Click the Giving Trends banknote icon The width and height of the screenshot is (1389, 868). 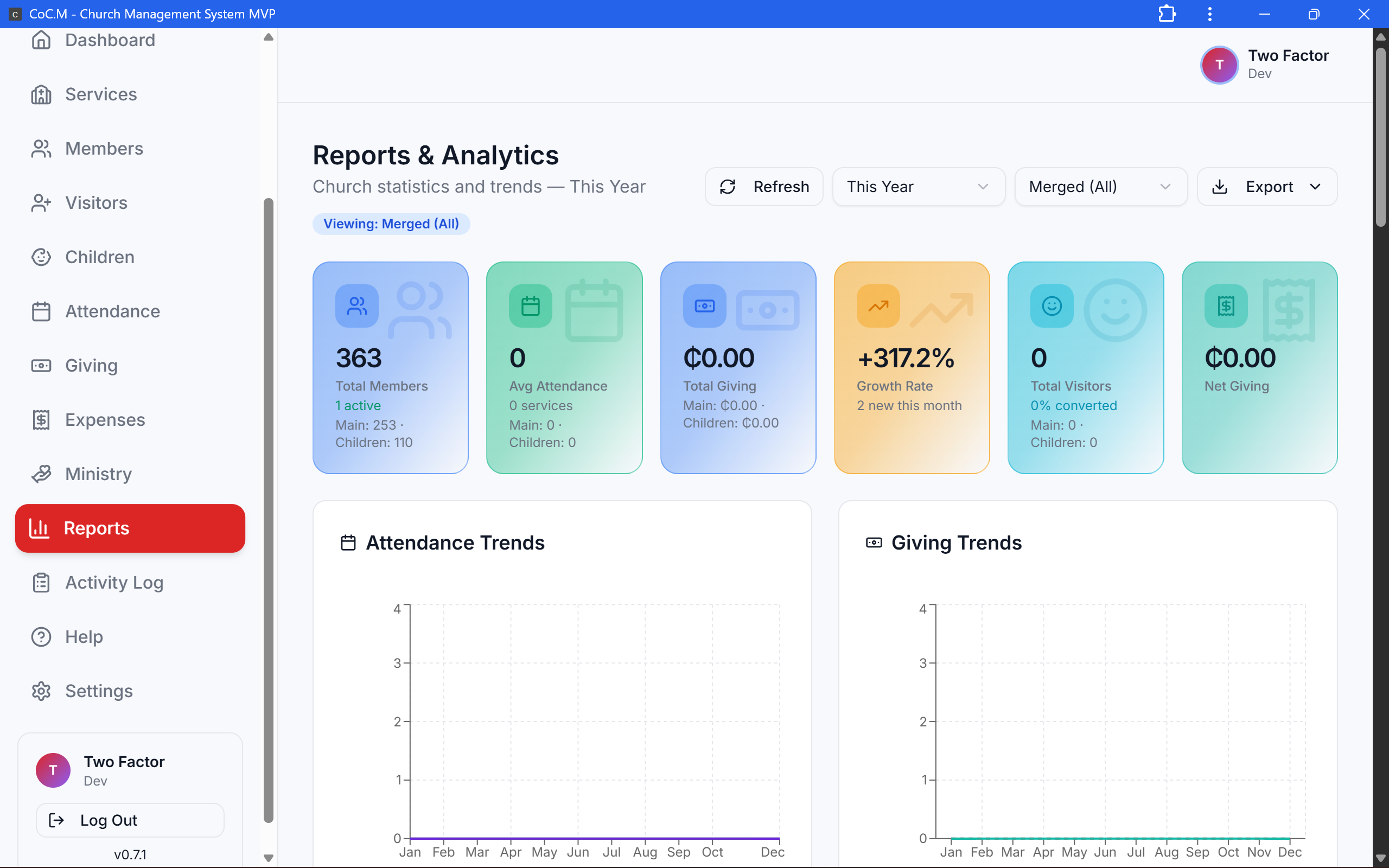tap(874, 542)
